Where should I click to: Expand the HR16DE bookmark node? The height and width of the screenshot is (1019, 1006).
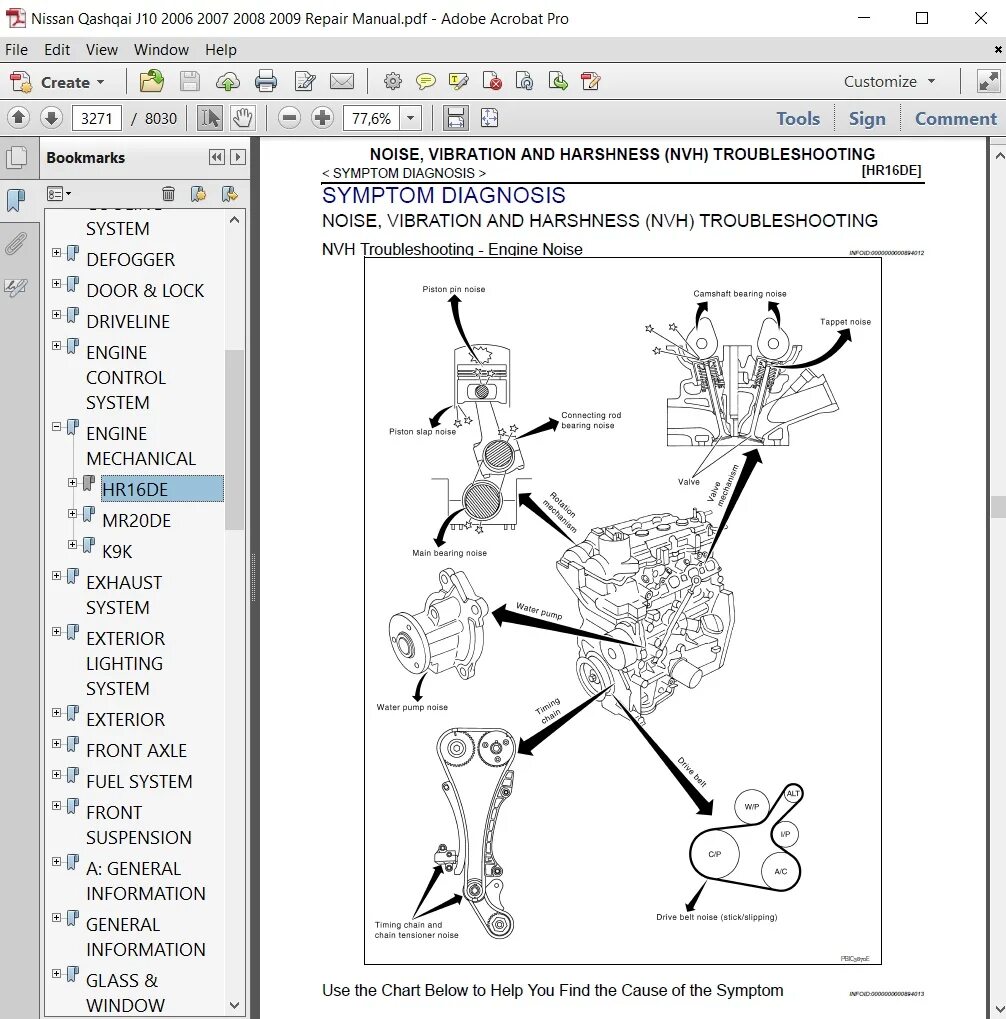pos(73,483)
